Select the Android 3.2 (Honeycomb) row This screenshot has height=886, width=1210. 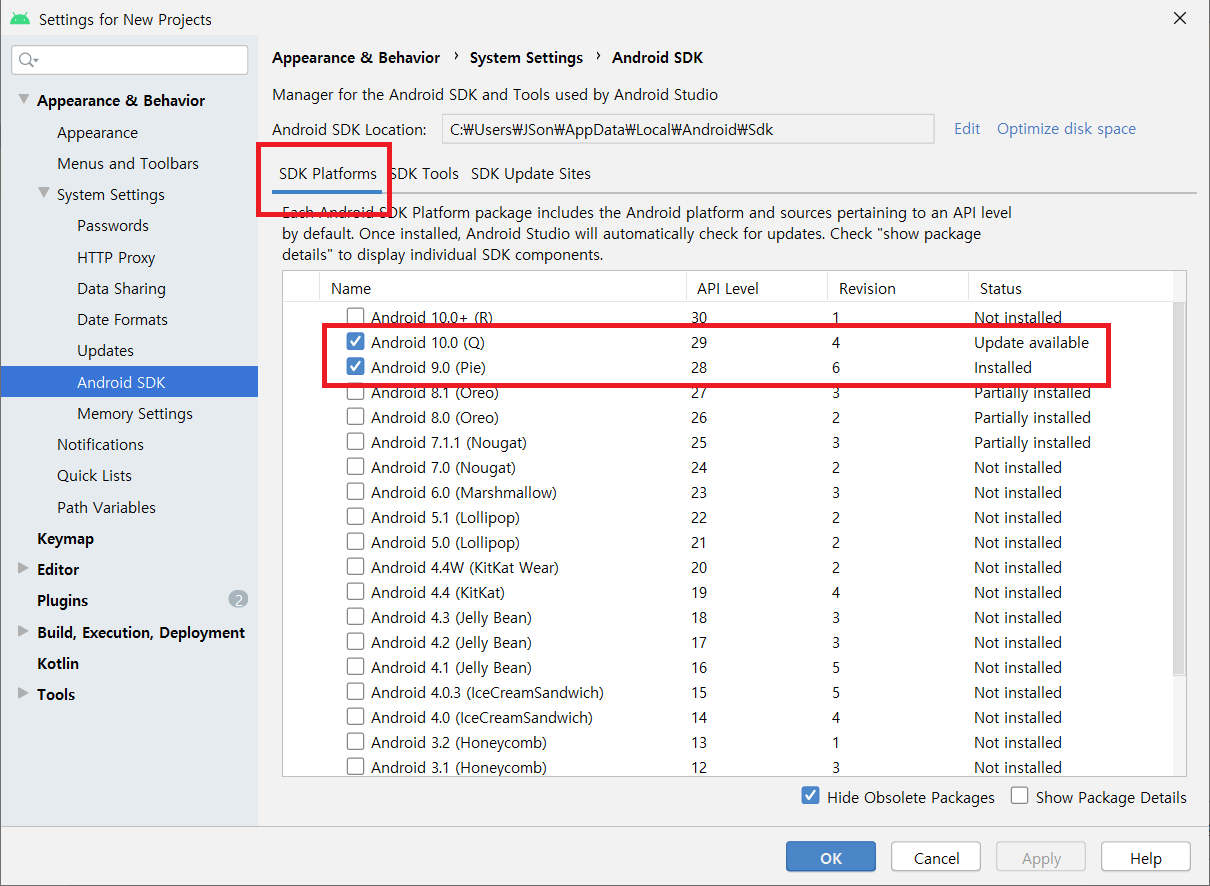point(727,742)
